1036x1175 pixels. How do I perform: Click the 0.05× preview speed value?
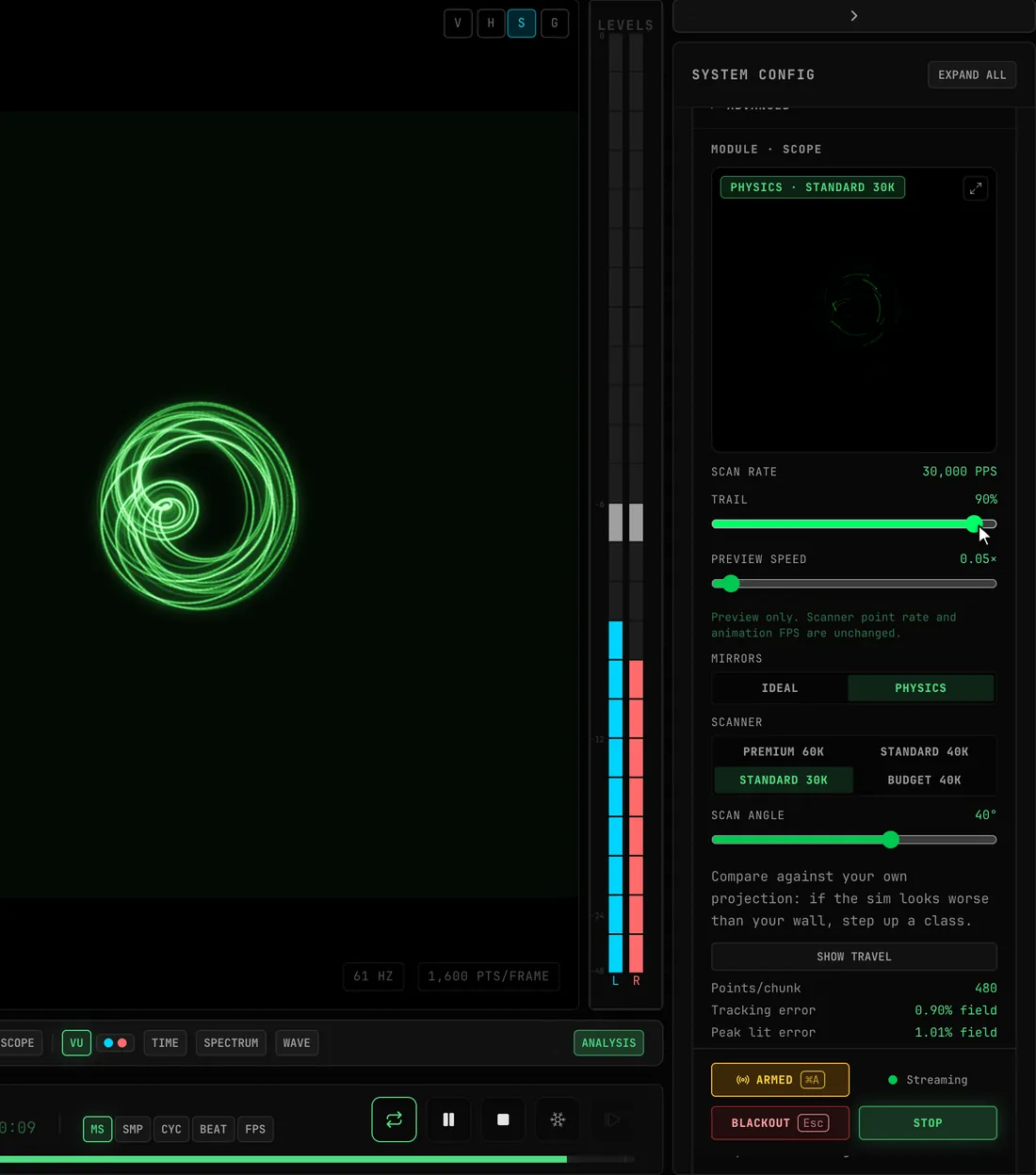[x=978, y=559]
